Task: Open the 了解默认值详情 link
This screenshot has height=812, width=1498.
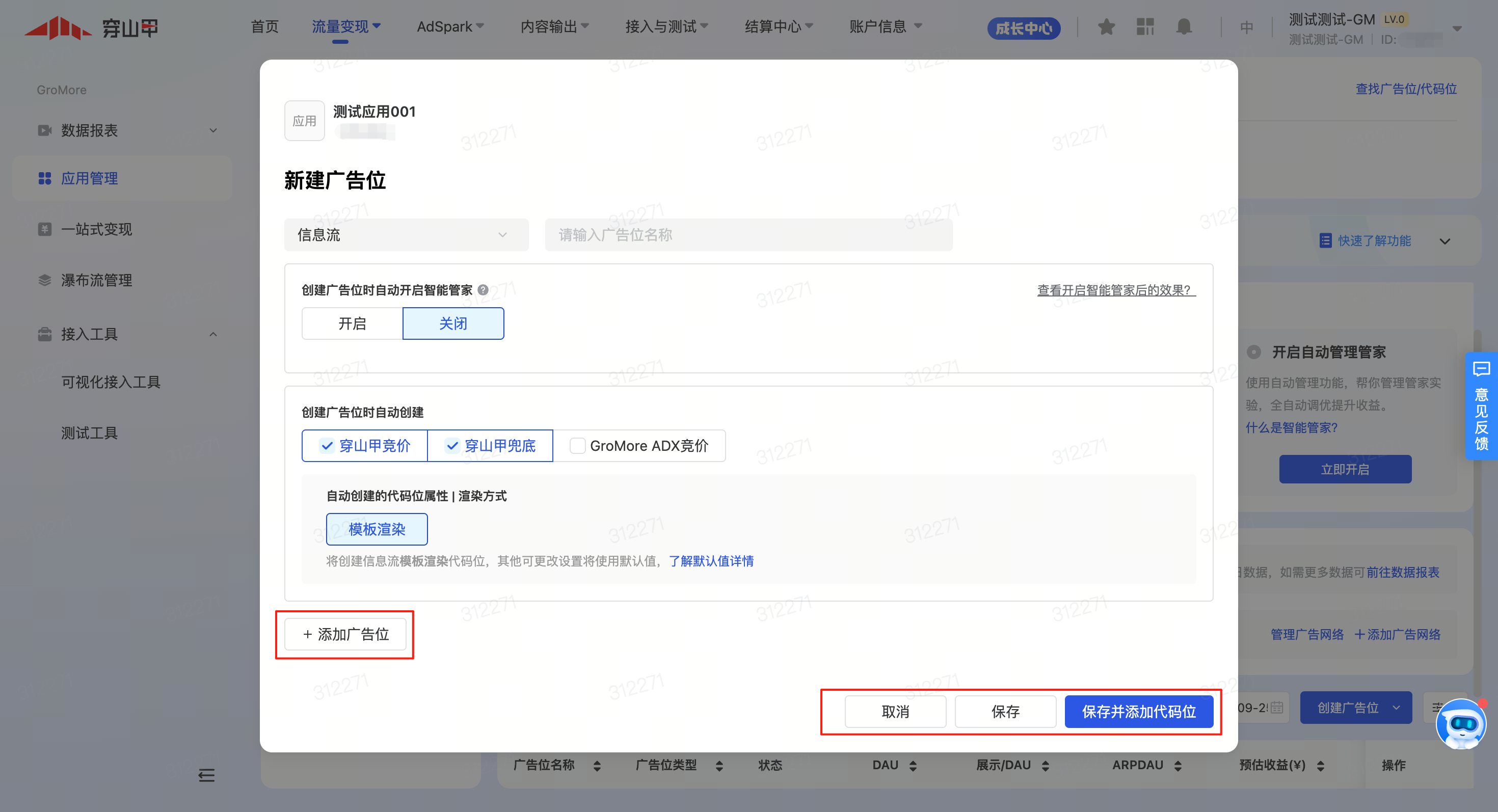Action: (711, 561)
